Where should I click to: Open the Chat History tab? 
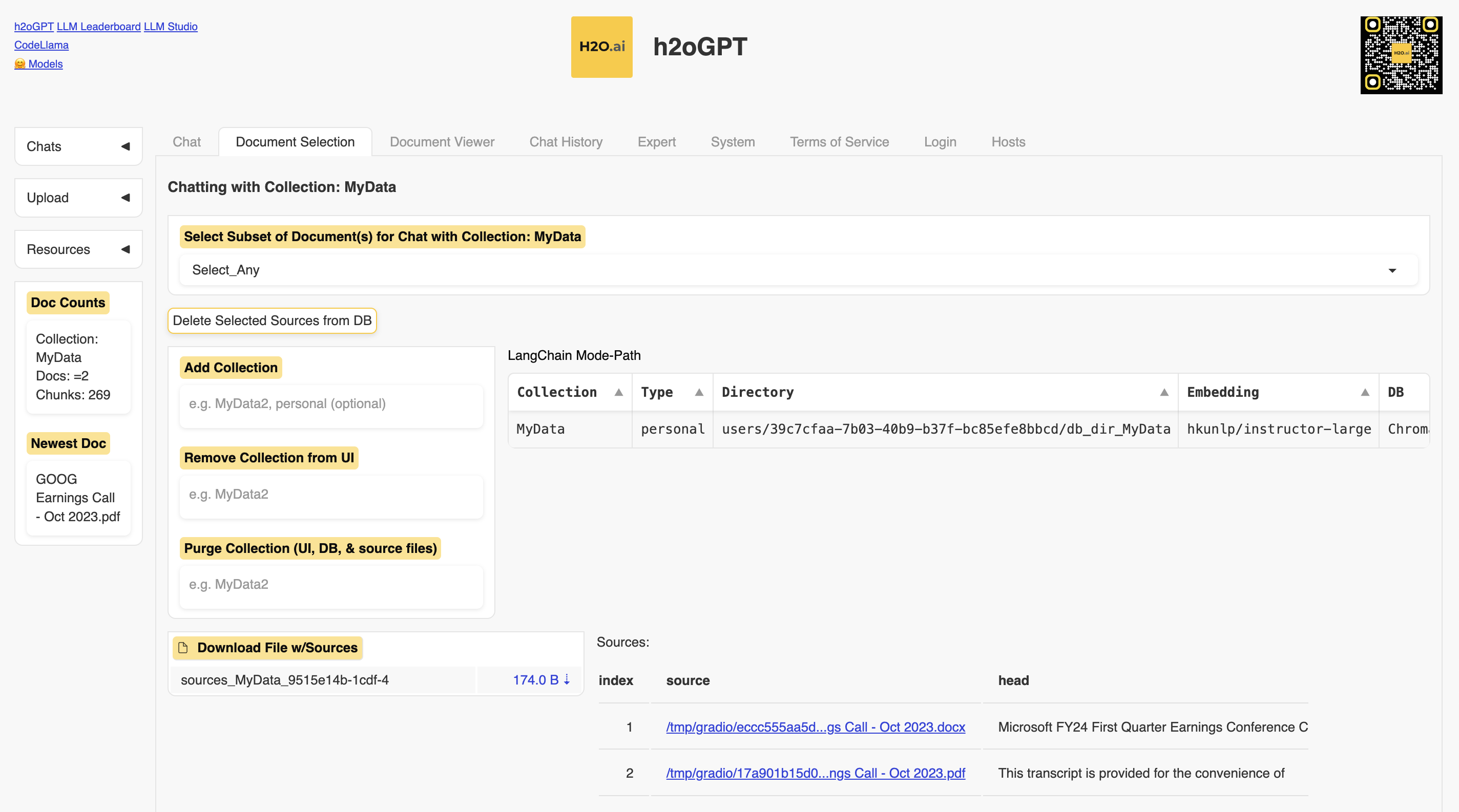[566, 142]
